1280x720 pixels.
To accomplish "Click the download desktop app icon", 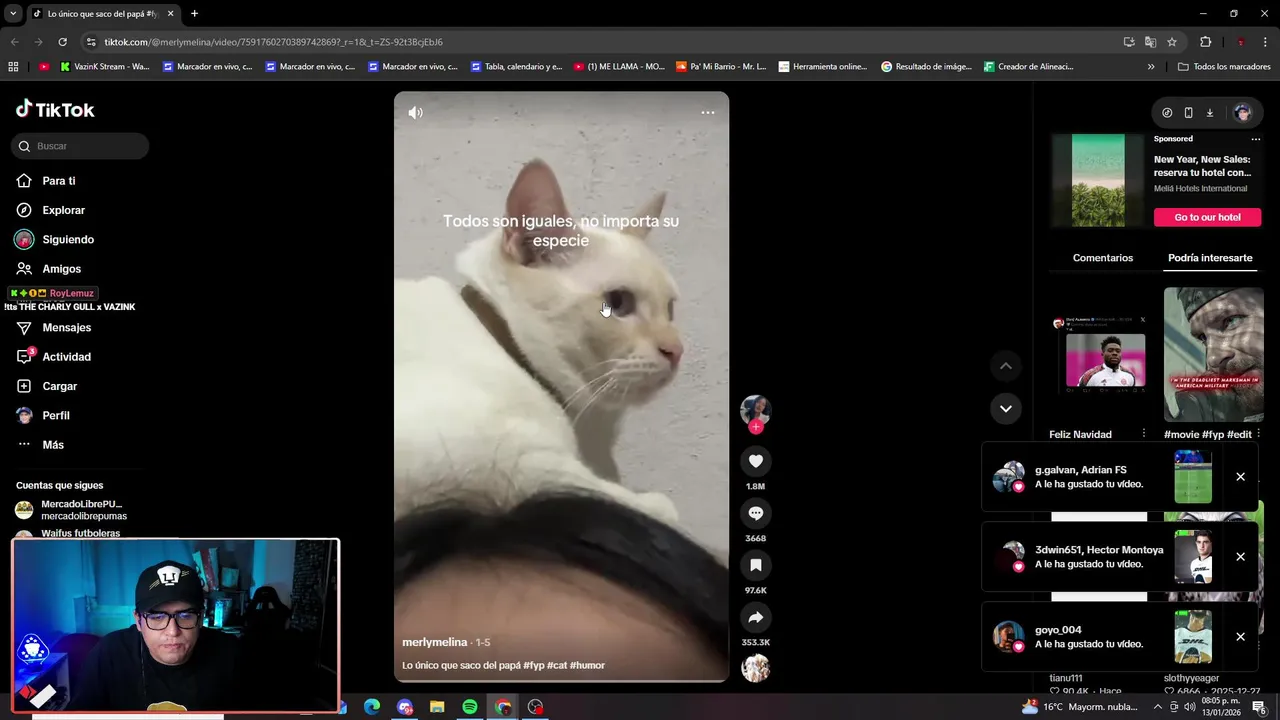I will coord(1209,113).
